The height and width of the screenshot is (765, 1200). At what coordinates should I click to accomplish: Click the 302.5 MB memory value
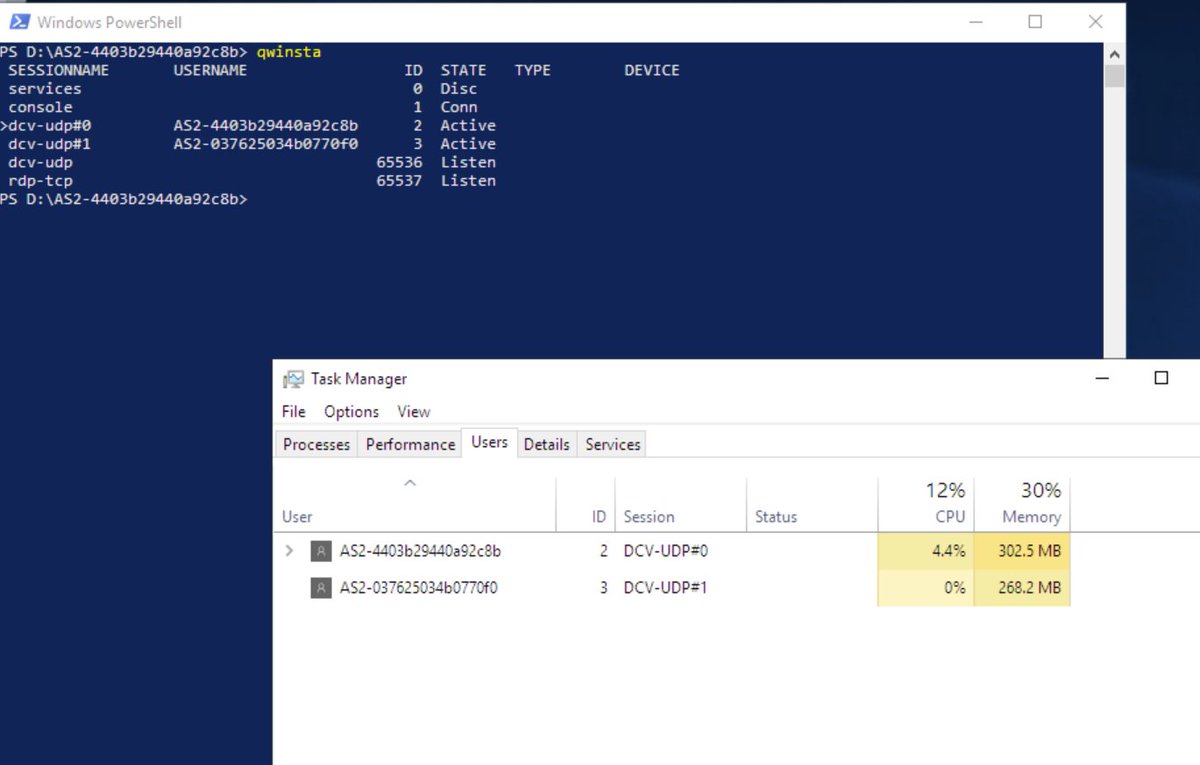pos(1029,551)
